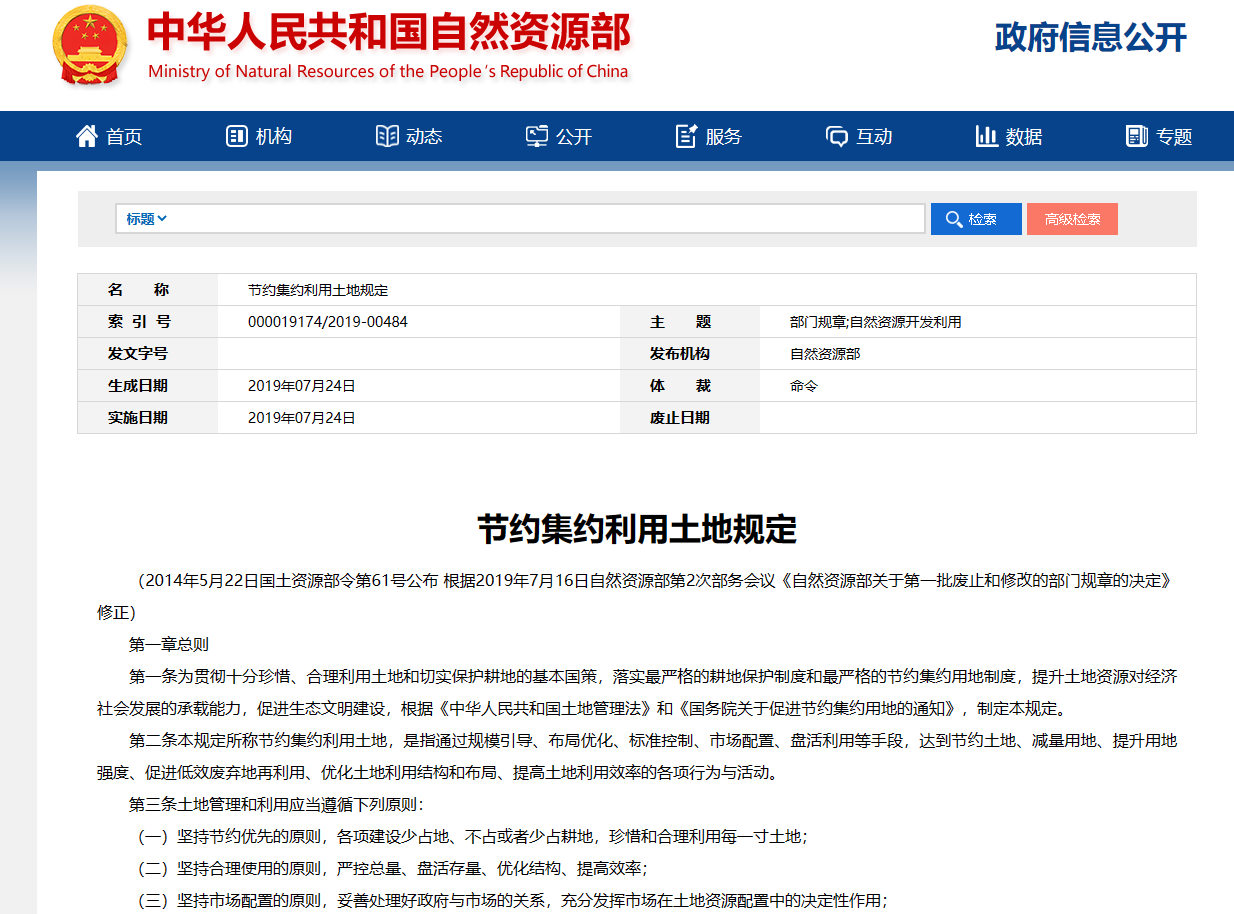The height and width of the screenshot is (914, 1234).
Task: Click the 名称 label cell
Action: pyautogui.click(x=148, y=290)
